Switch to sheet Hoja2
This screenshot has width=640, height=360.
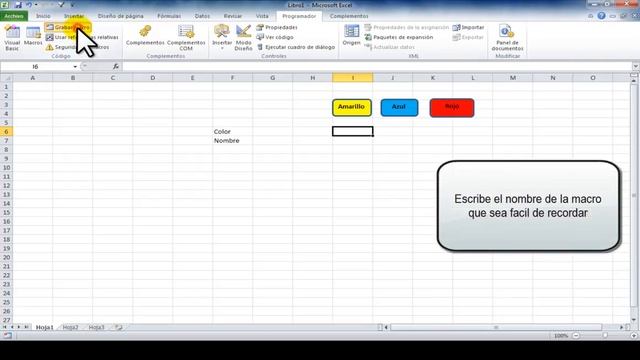70,327
